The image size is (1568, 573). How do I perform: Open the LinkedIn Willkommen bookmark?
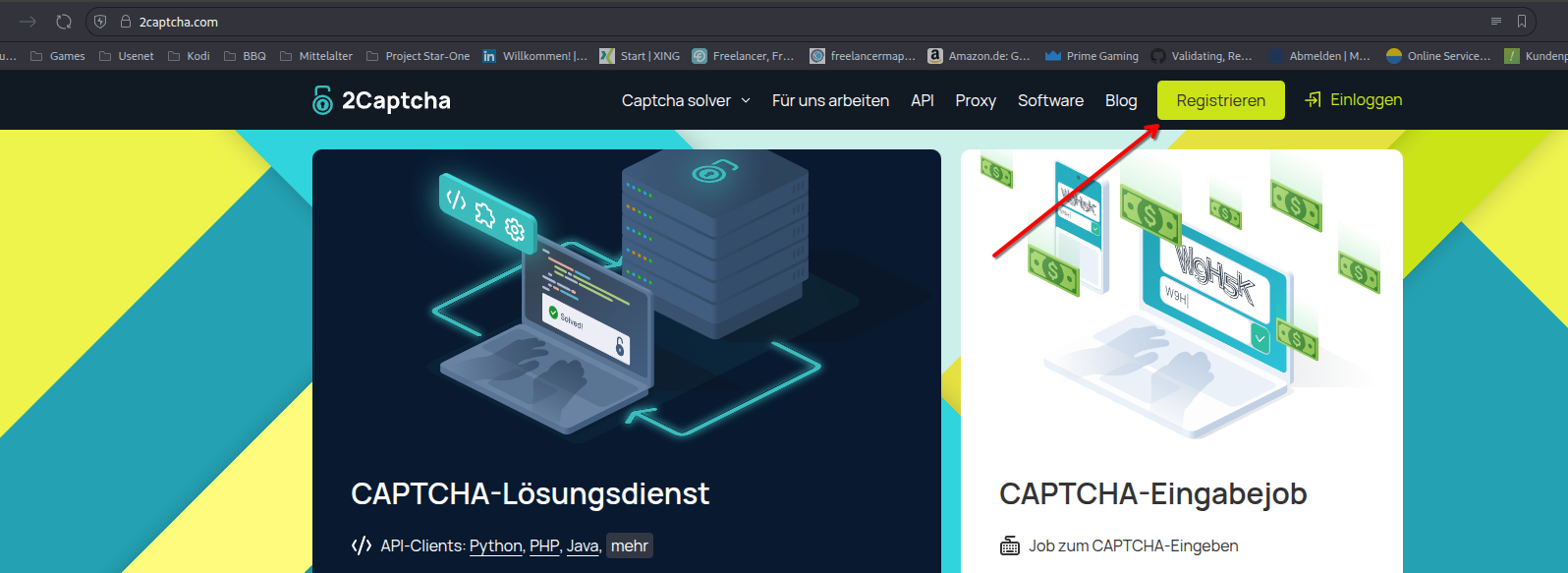click(x=534, y=56)
